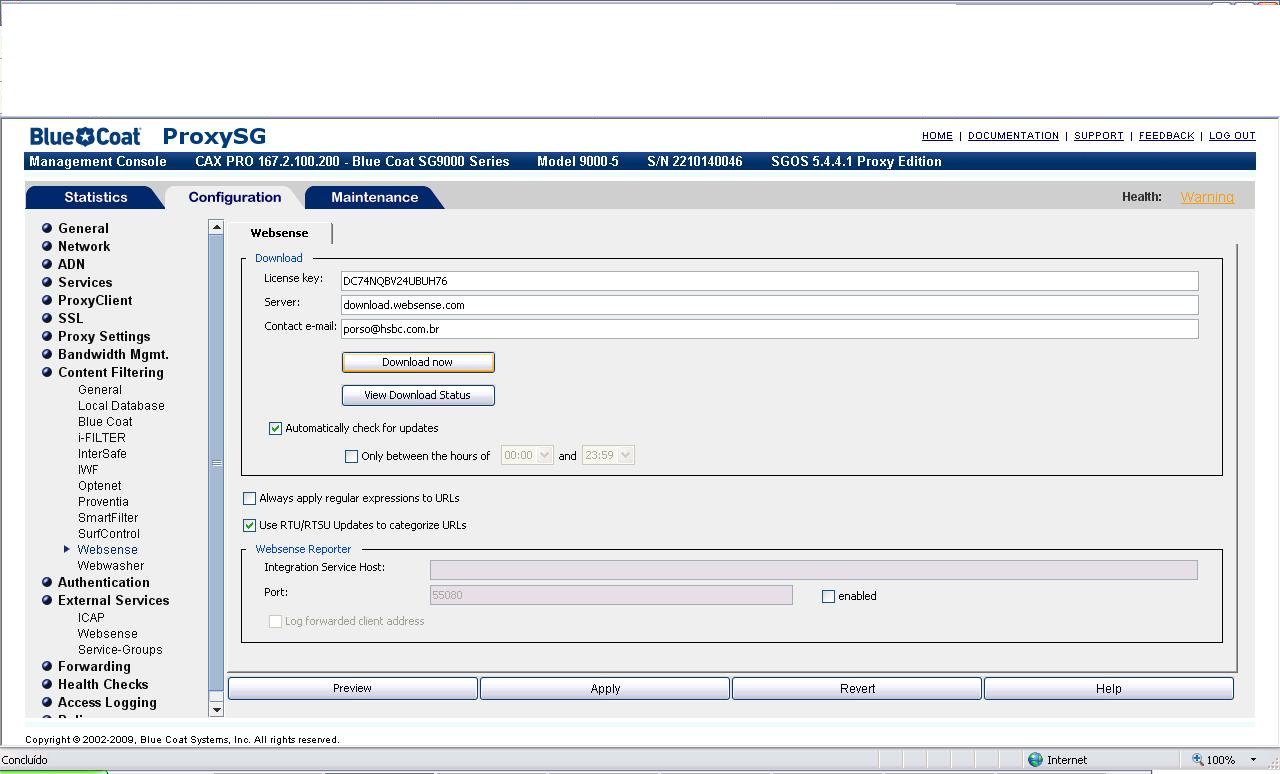Click the bullet icon beside Access Logging

(x=47, y=702)
